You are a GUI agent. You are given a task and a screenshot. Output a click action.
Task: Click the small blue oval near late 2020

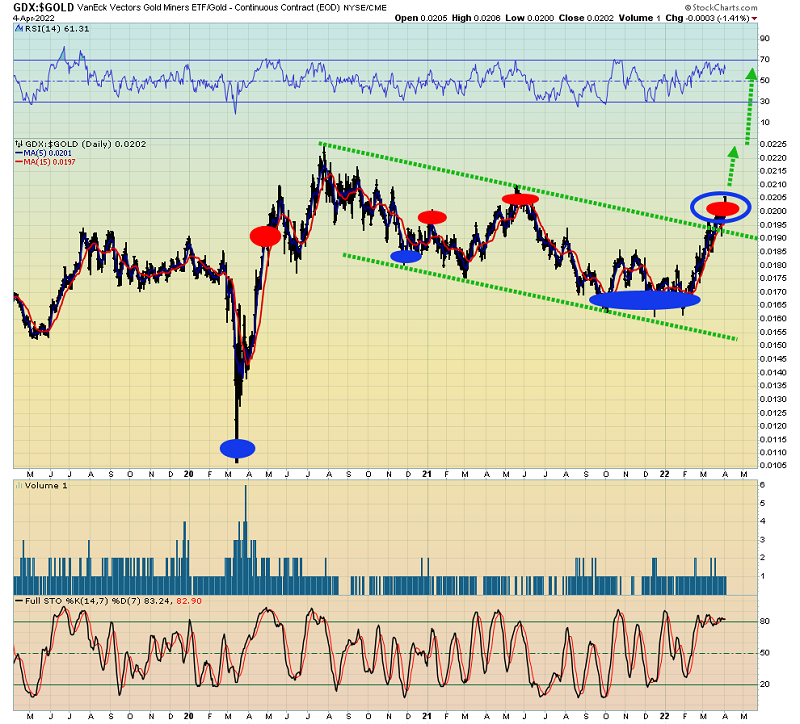click(406, 256)
